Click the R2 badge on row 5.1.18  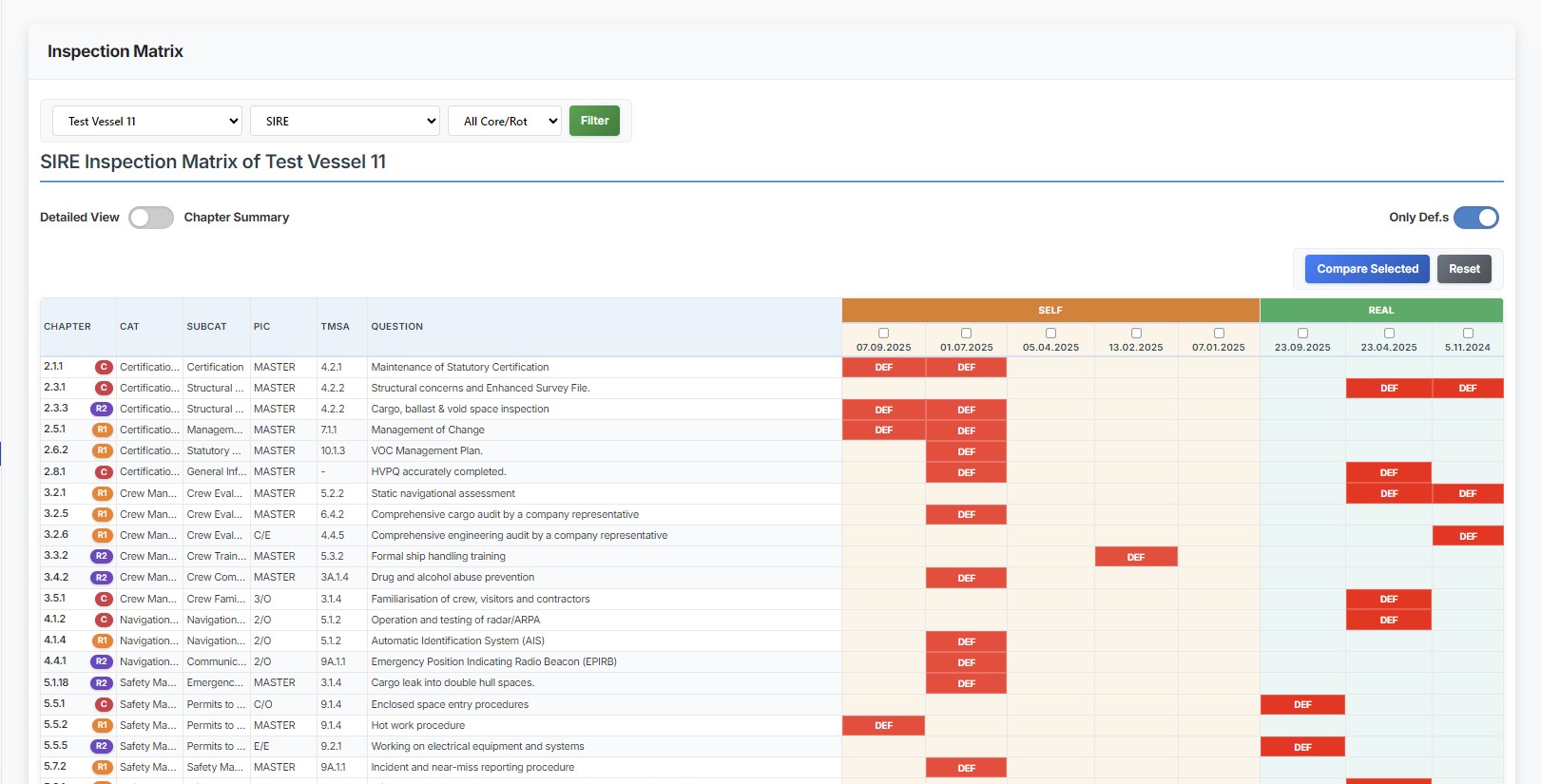coord(101,683)
